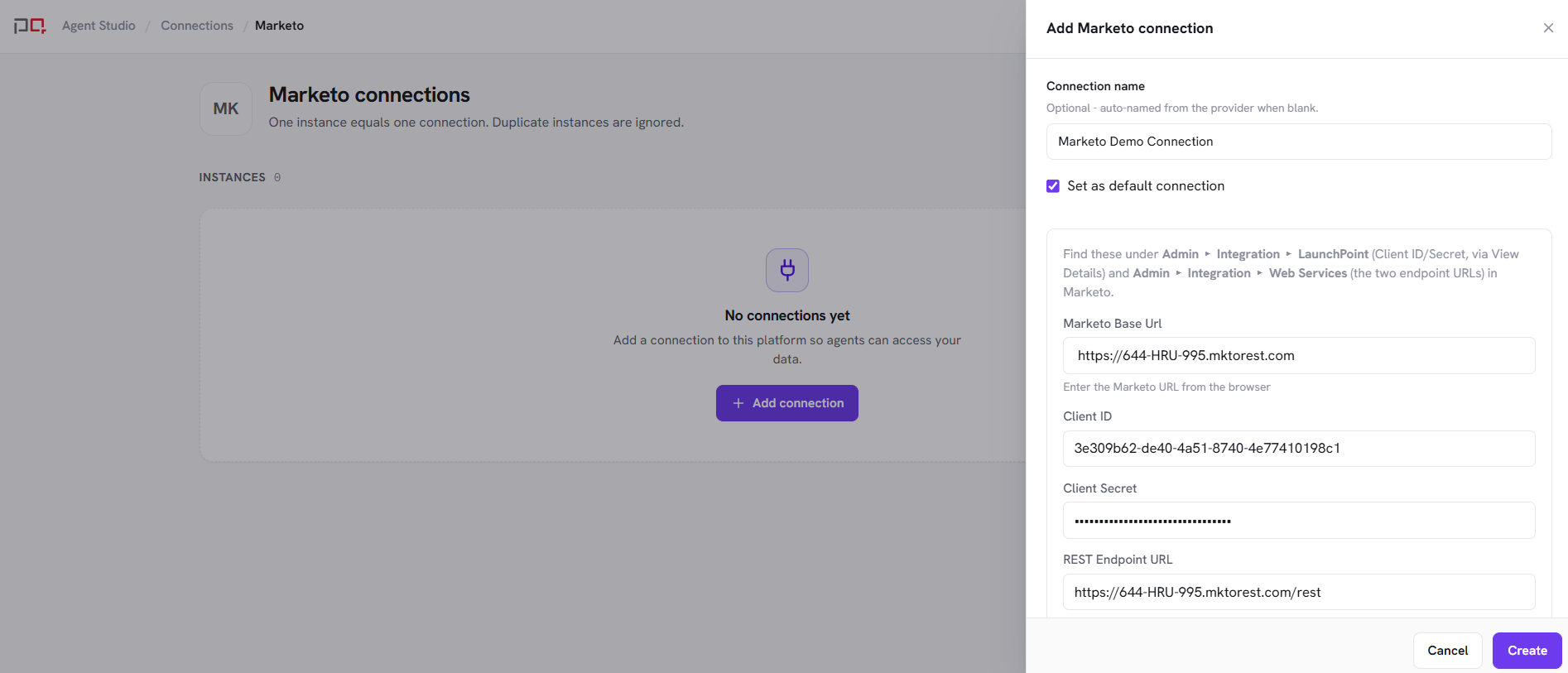
Task: Uncheck Set as default connection checkbox
Action: pos(1053,186)
